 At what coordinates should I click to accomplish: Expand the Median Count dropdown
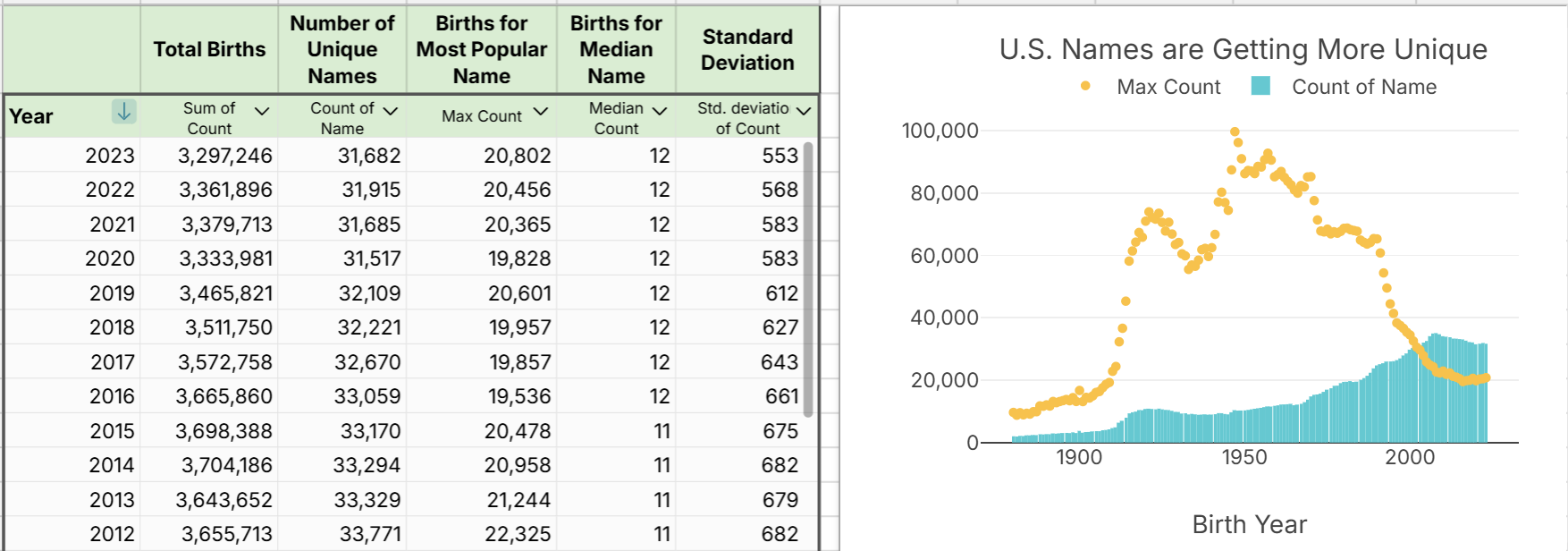660,111
